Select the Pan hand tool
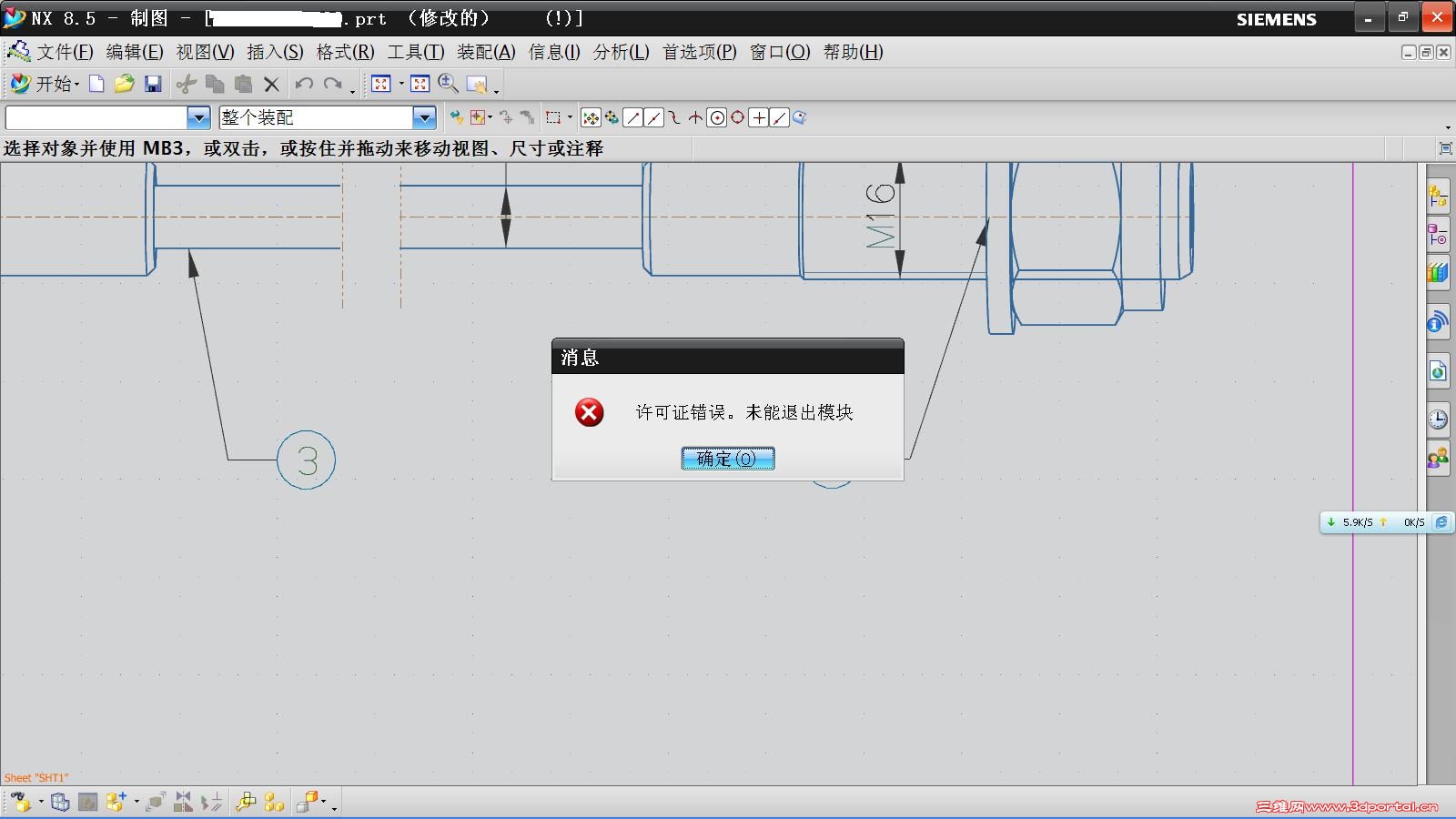This screenshot has height=819, width=1456. tap(477, 85)
